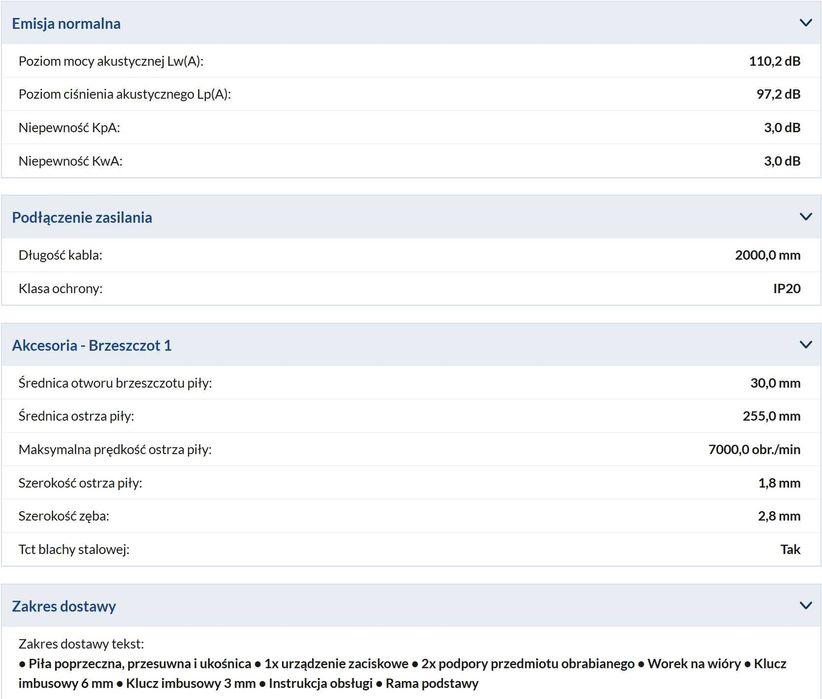Click the Długość kabla row label

[x=60, y=255]
